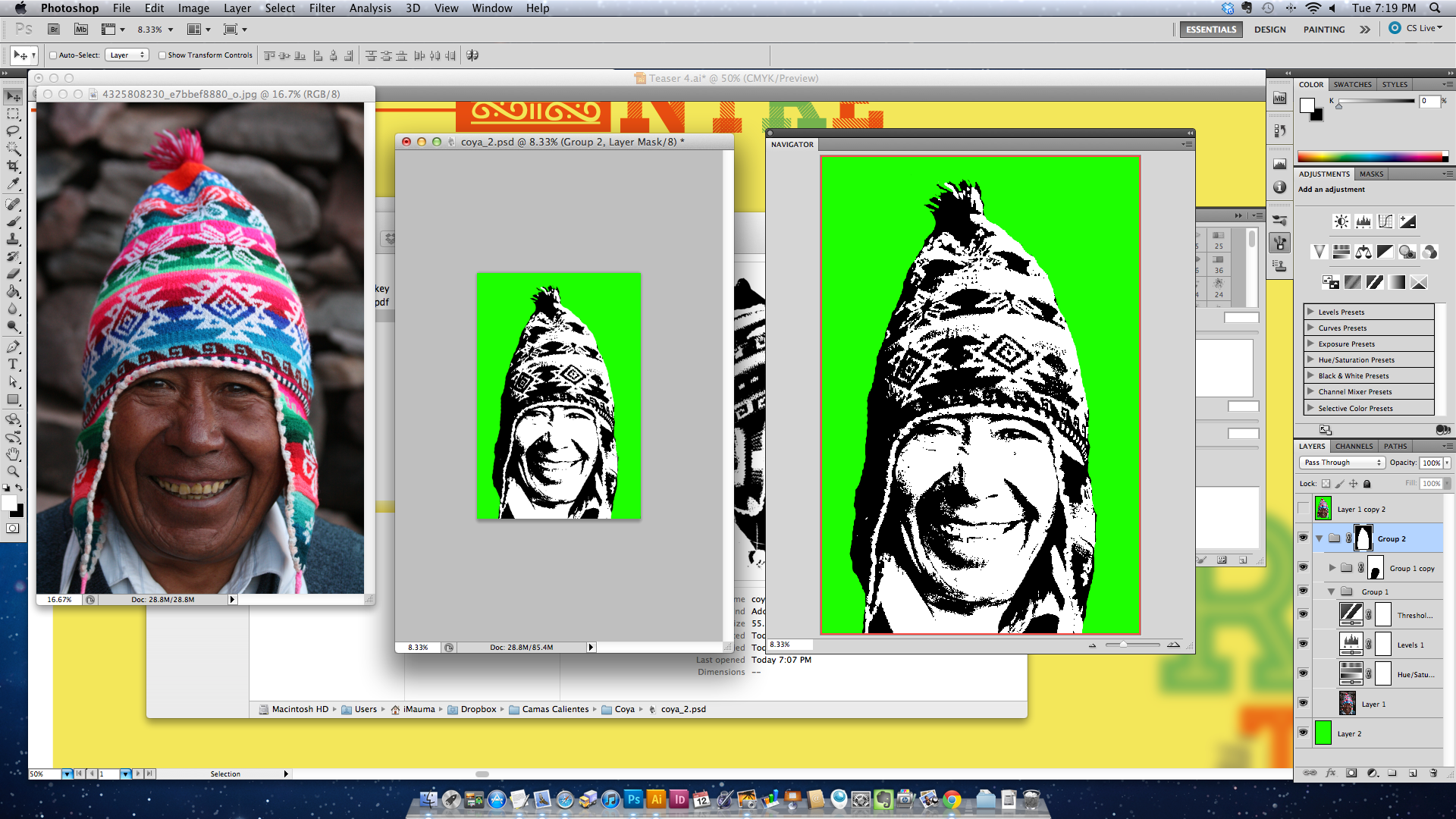
Task: Open the Pass Through blend mode dropdown
Action: 1343,463
